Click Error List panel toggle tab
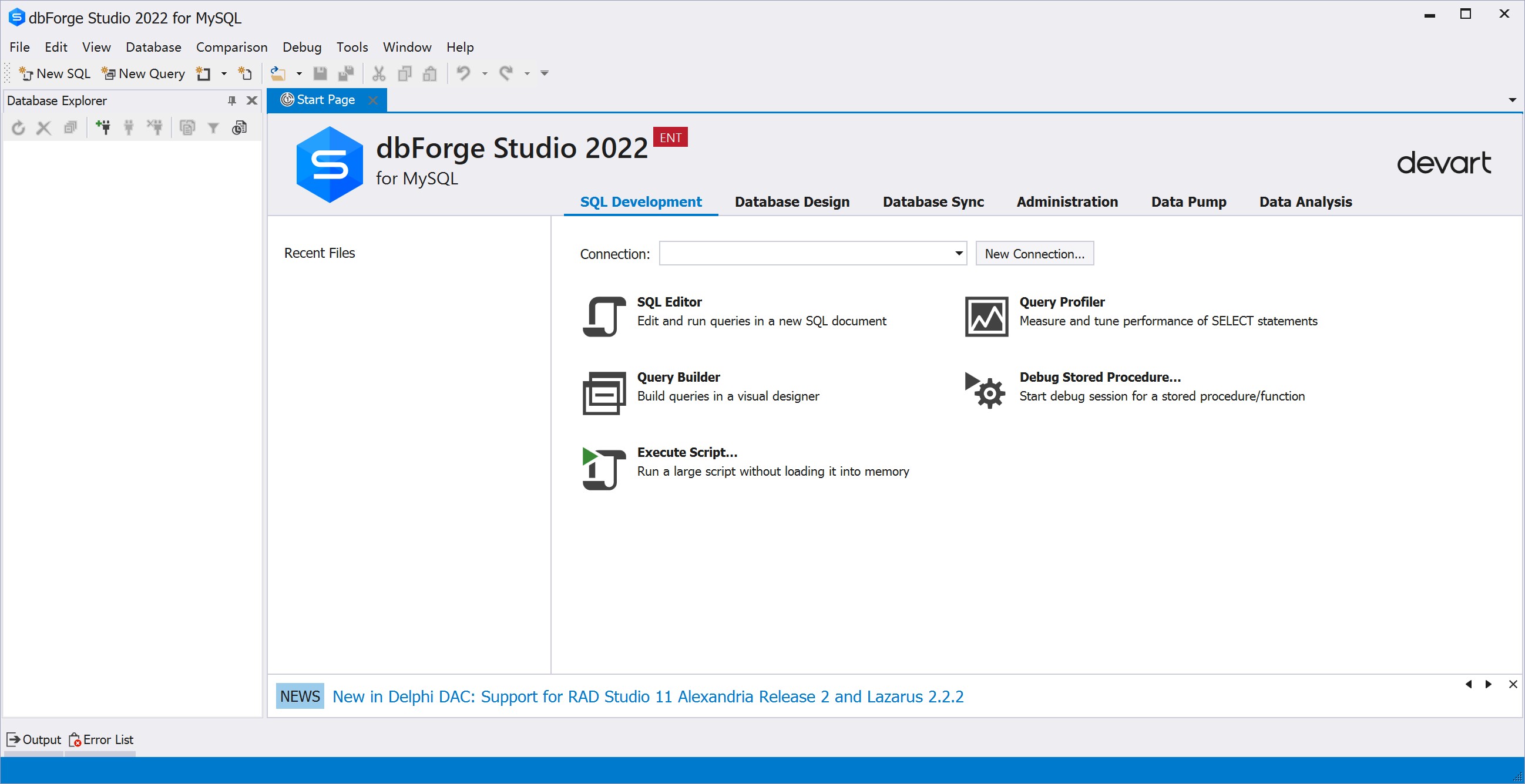1525x784 pixels. point(100,740)
